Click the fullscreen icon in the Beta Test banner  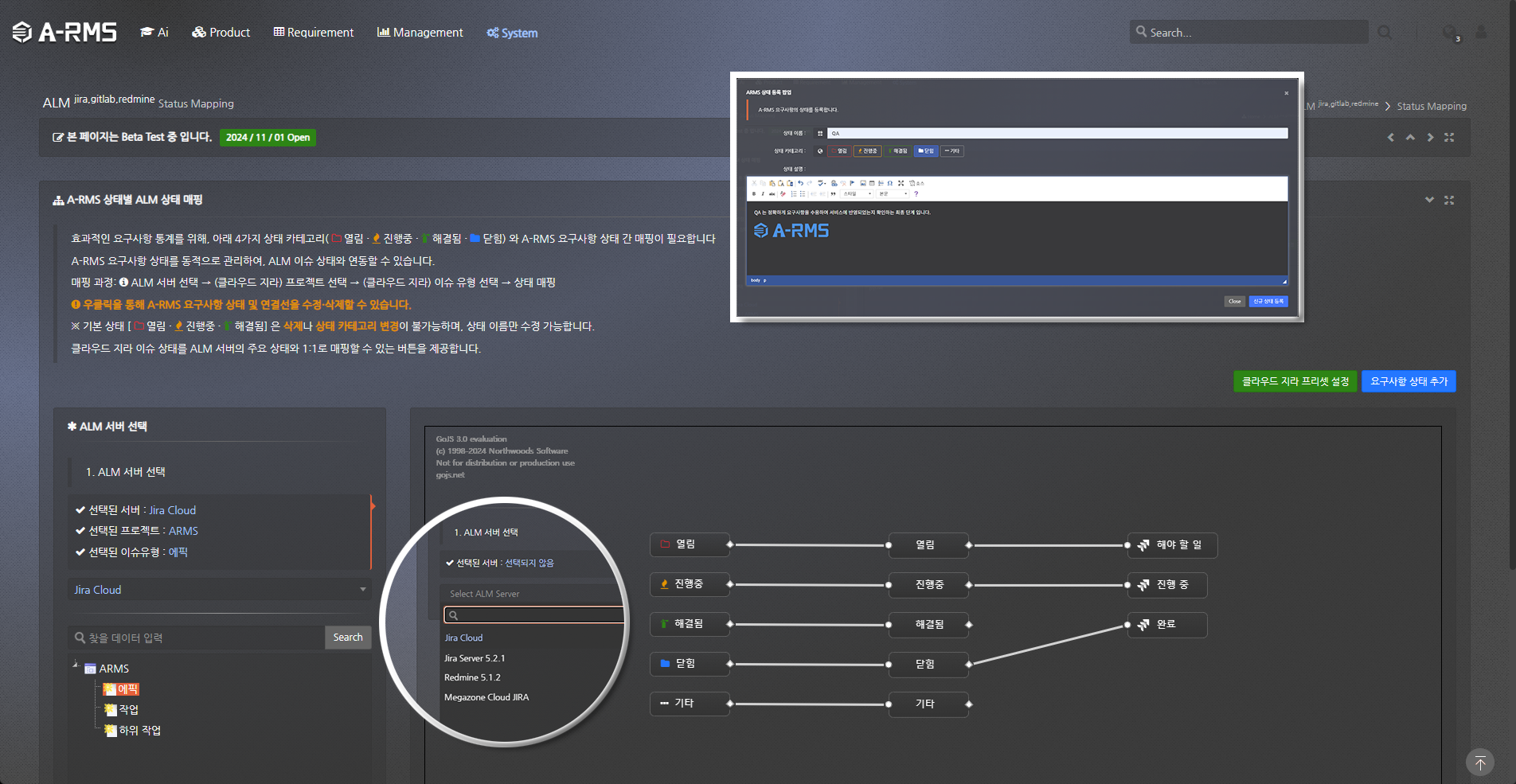pos(1449,138)
